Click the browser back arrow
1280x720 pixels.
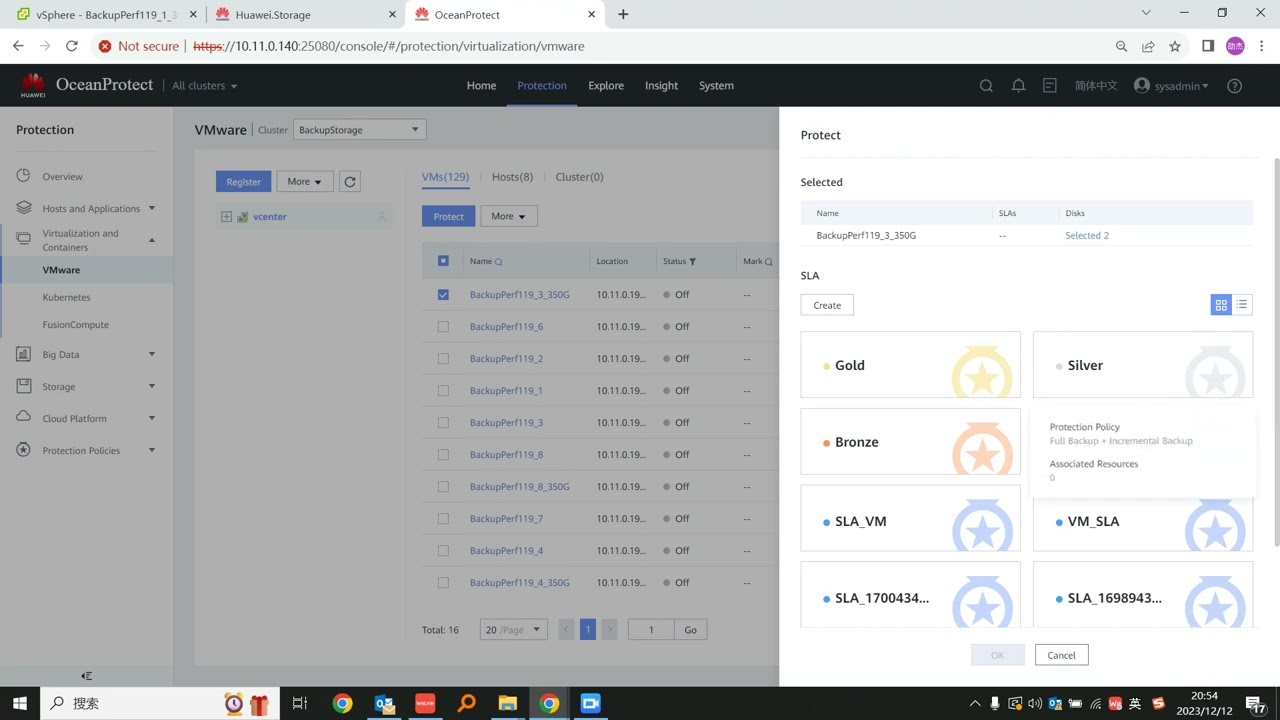[18, 46]
